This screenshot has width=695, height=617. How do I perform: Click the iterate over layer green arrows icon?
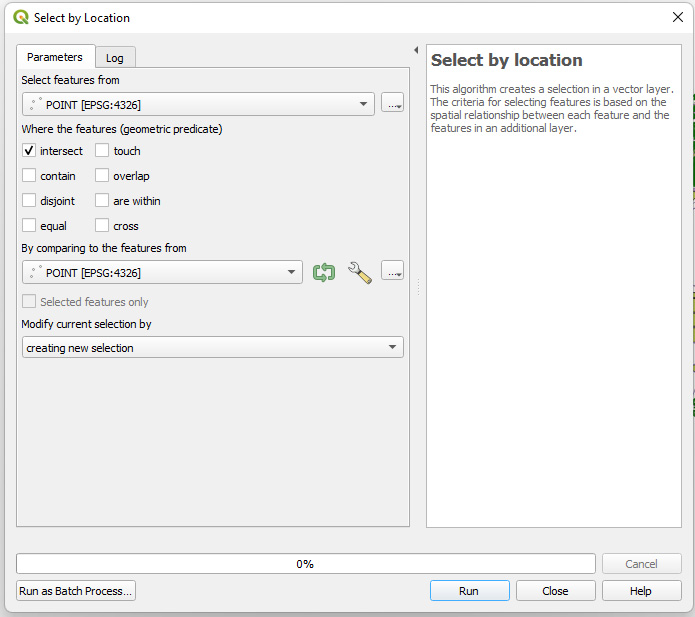point(323,273)
